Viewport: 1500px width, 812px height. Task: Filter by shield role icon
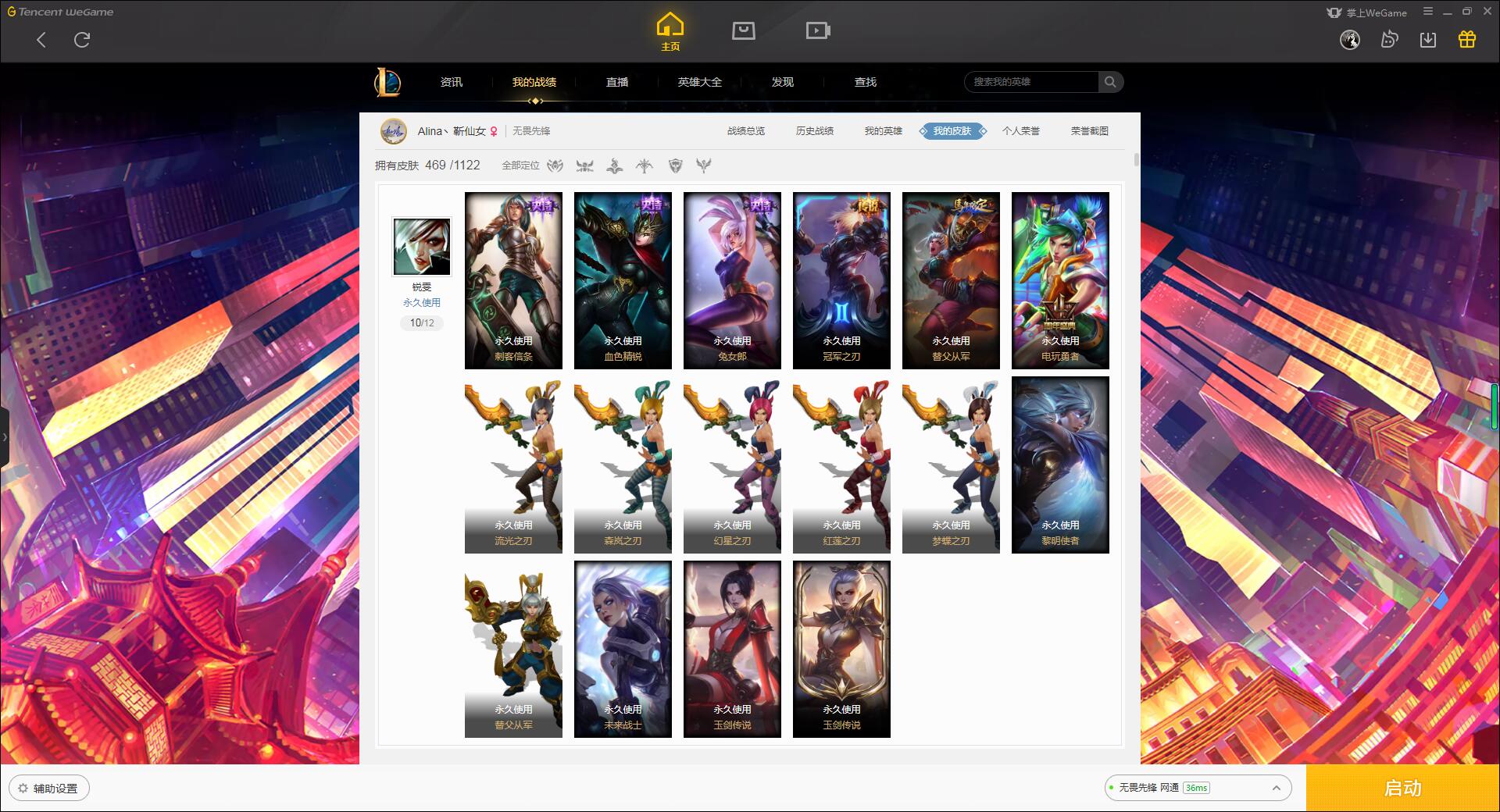point(675,166)
